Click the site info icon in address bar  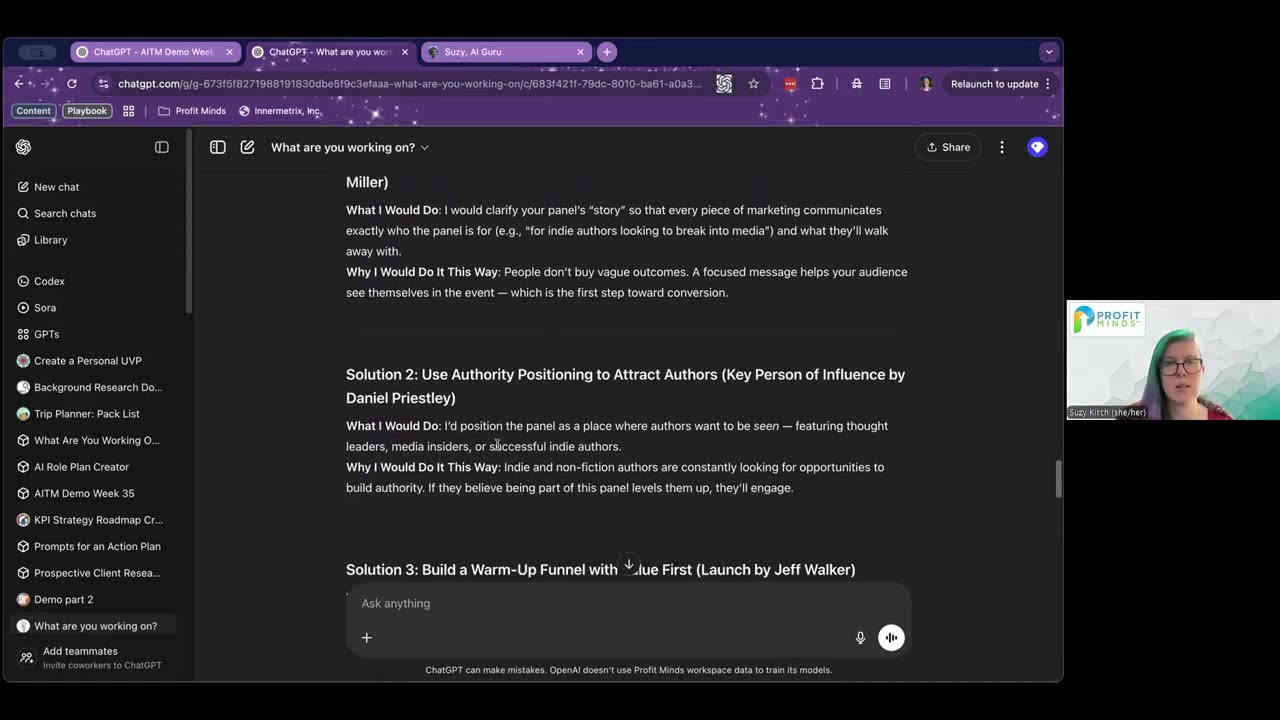click(x=104, y=84)
